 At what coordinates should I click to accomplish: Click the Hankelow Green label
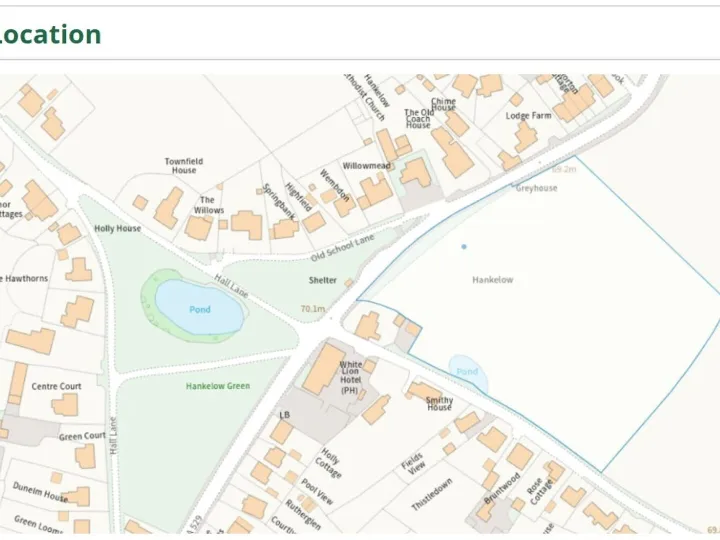(218, 386)
